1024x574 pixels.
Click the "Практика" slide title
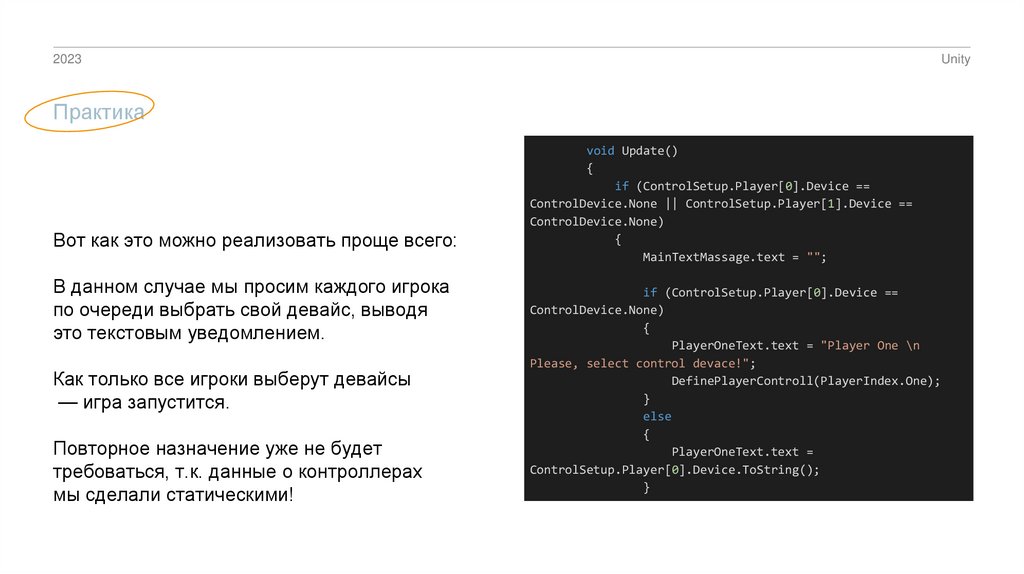tap(98, 113)
